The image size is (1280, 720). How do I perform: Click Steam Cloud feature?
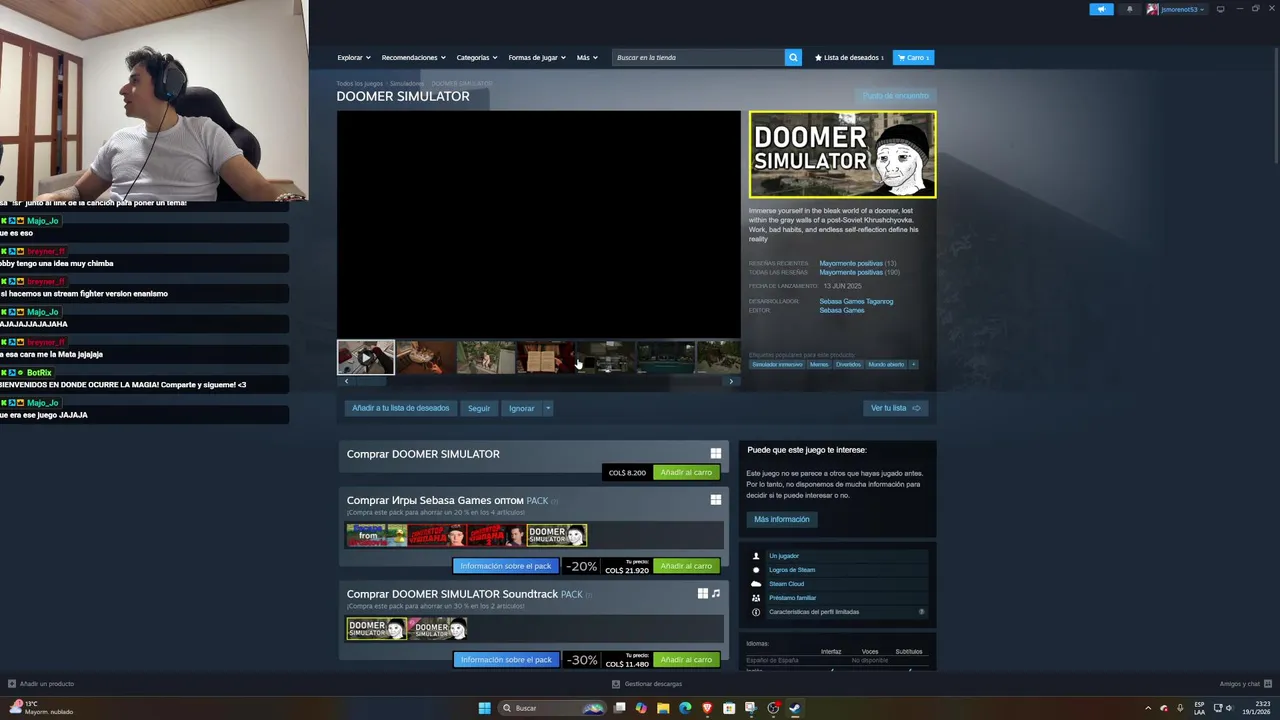[x=786, y=584]
